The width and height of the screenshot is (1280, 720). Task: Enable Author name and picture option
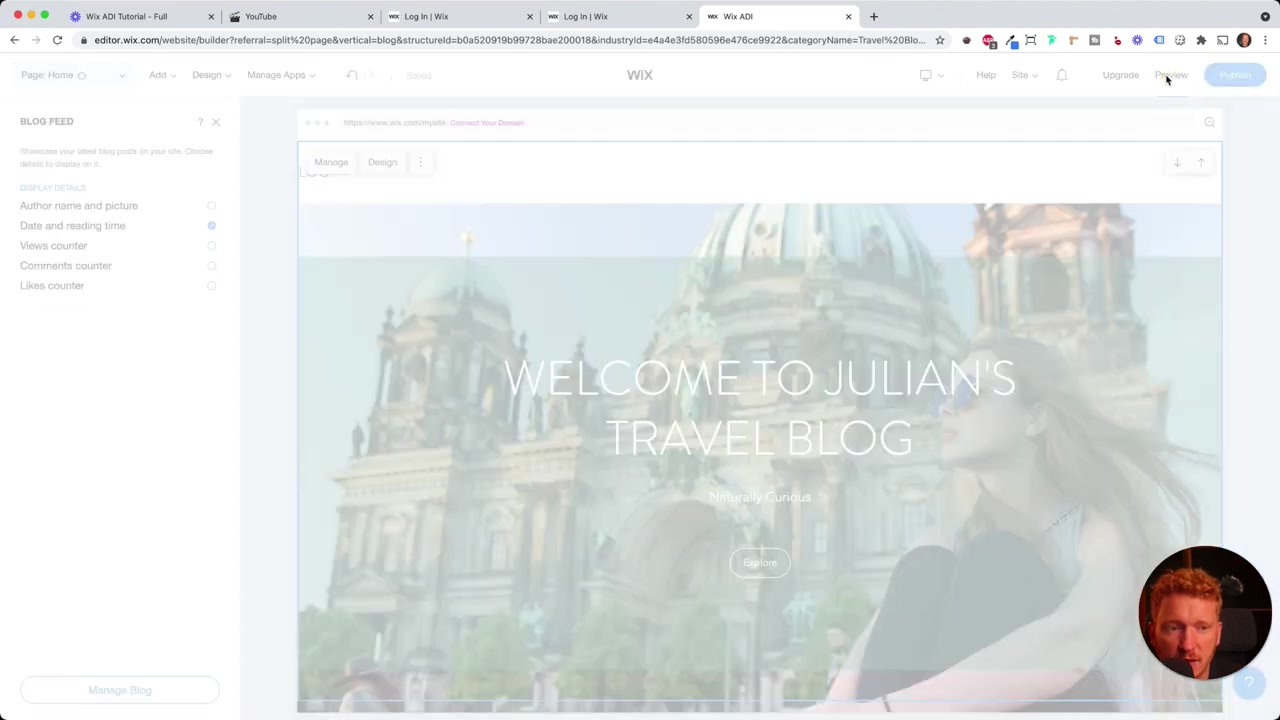[x=211, y=206]
